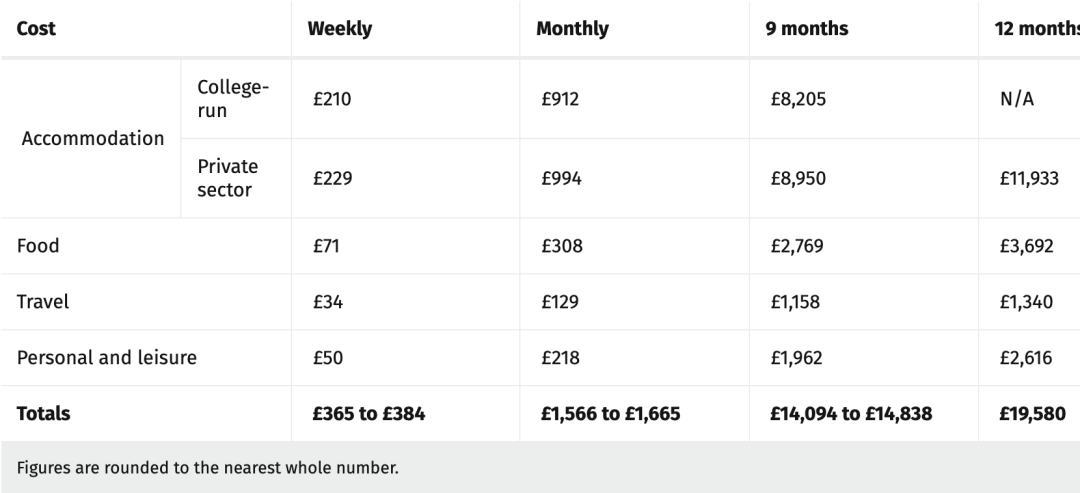
Task: Select the Travel row label
Action: tap(43, 302)
